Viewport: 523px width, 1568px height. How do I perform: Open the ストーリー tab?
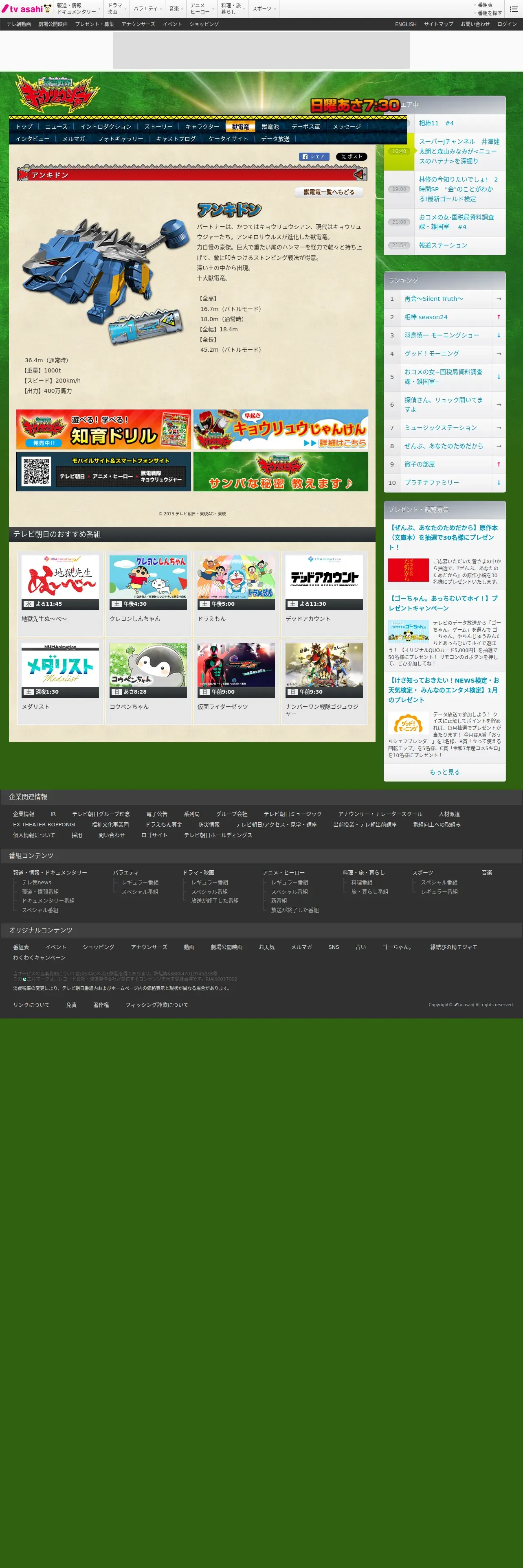[159, 127]
